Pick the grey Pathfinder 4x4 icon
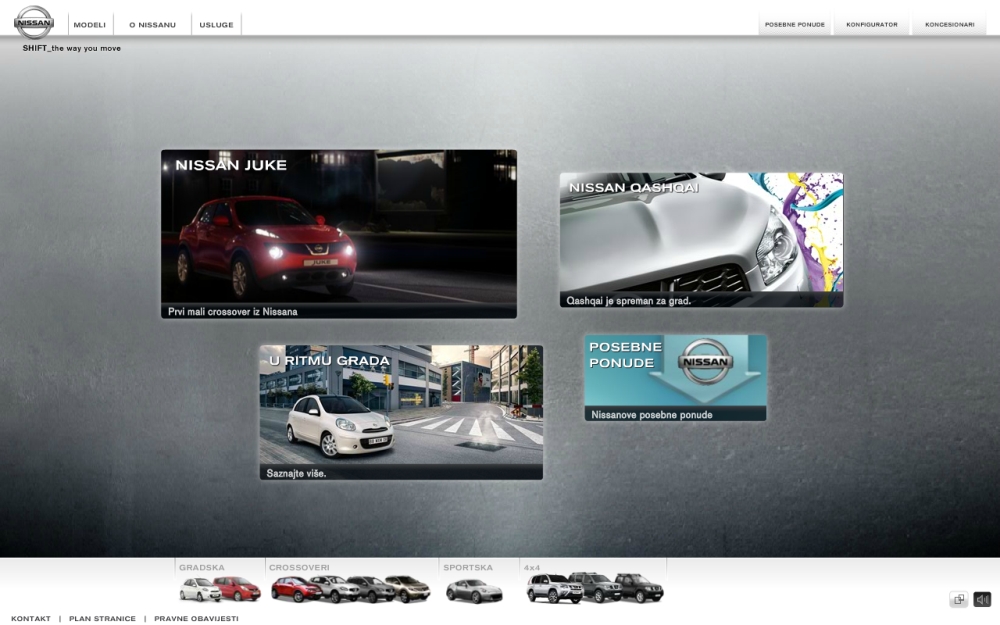 [x=596, y=587]
